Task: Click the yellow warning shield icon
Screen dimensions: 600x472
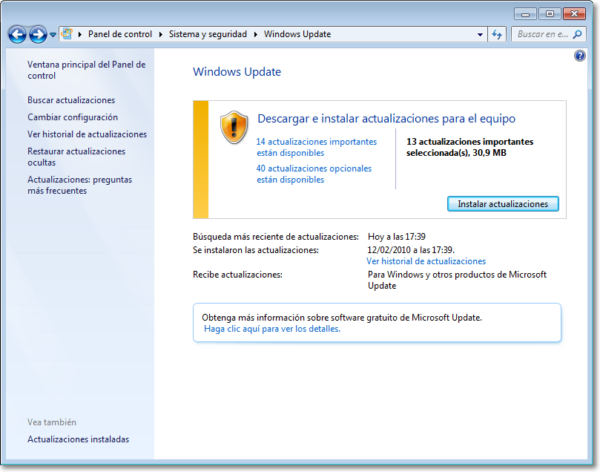Action: click(x=234, y=127)
